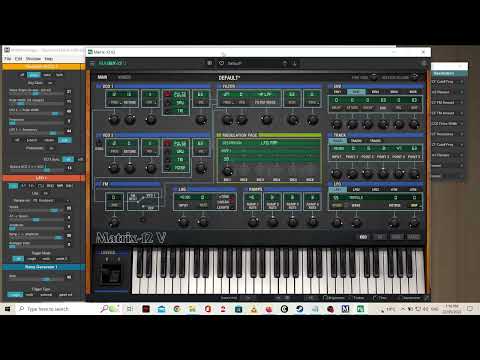Open Resonance row dropdown in right window
The image size is (480, 360).
click(x=462, y=134)
